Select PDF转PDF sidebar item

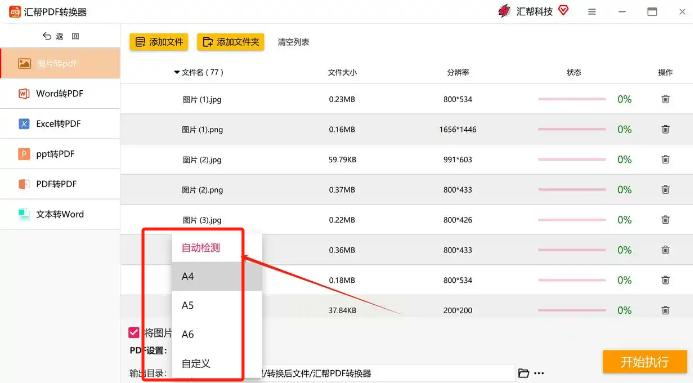pos(60,184)
